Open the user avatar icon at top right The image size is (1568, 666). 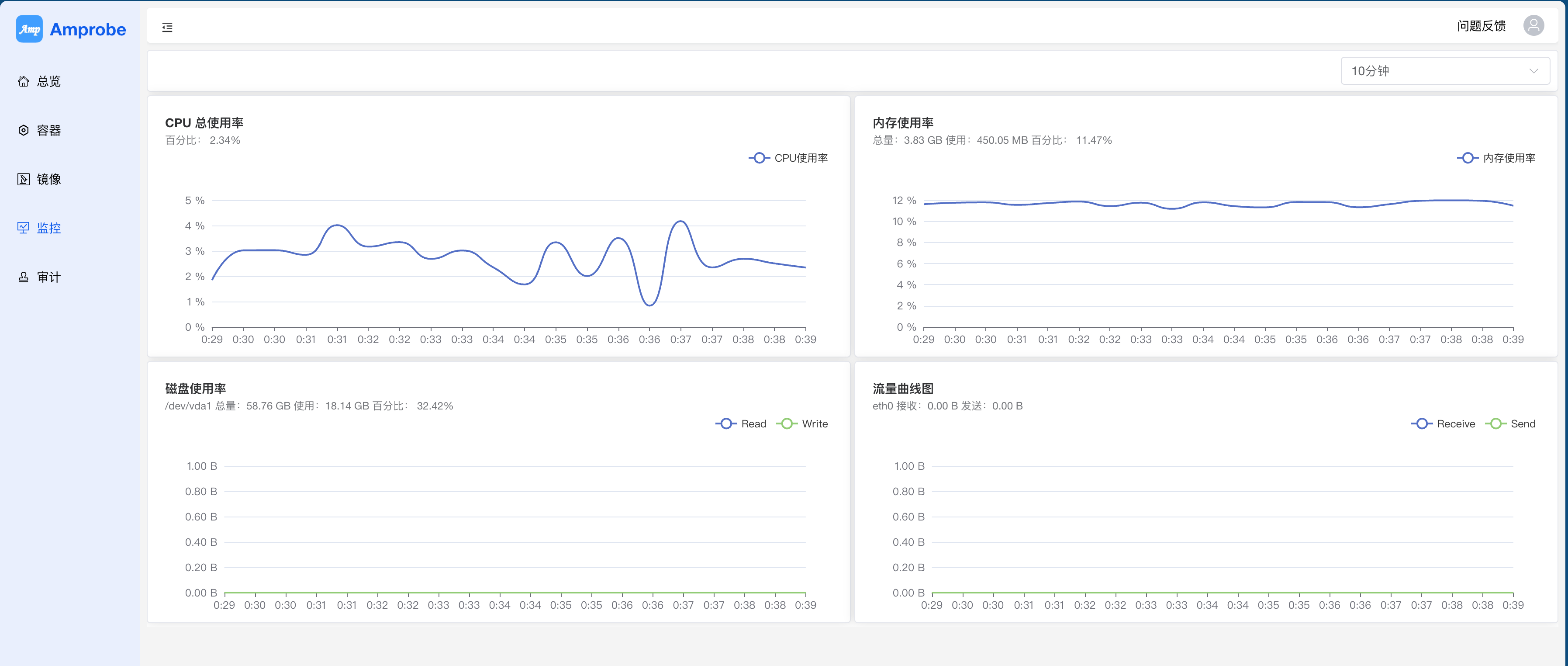pos(1533,26)
